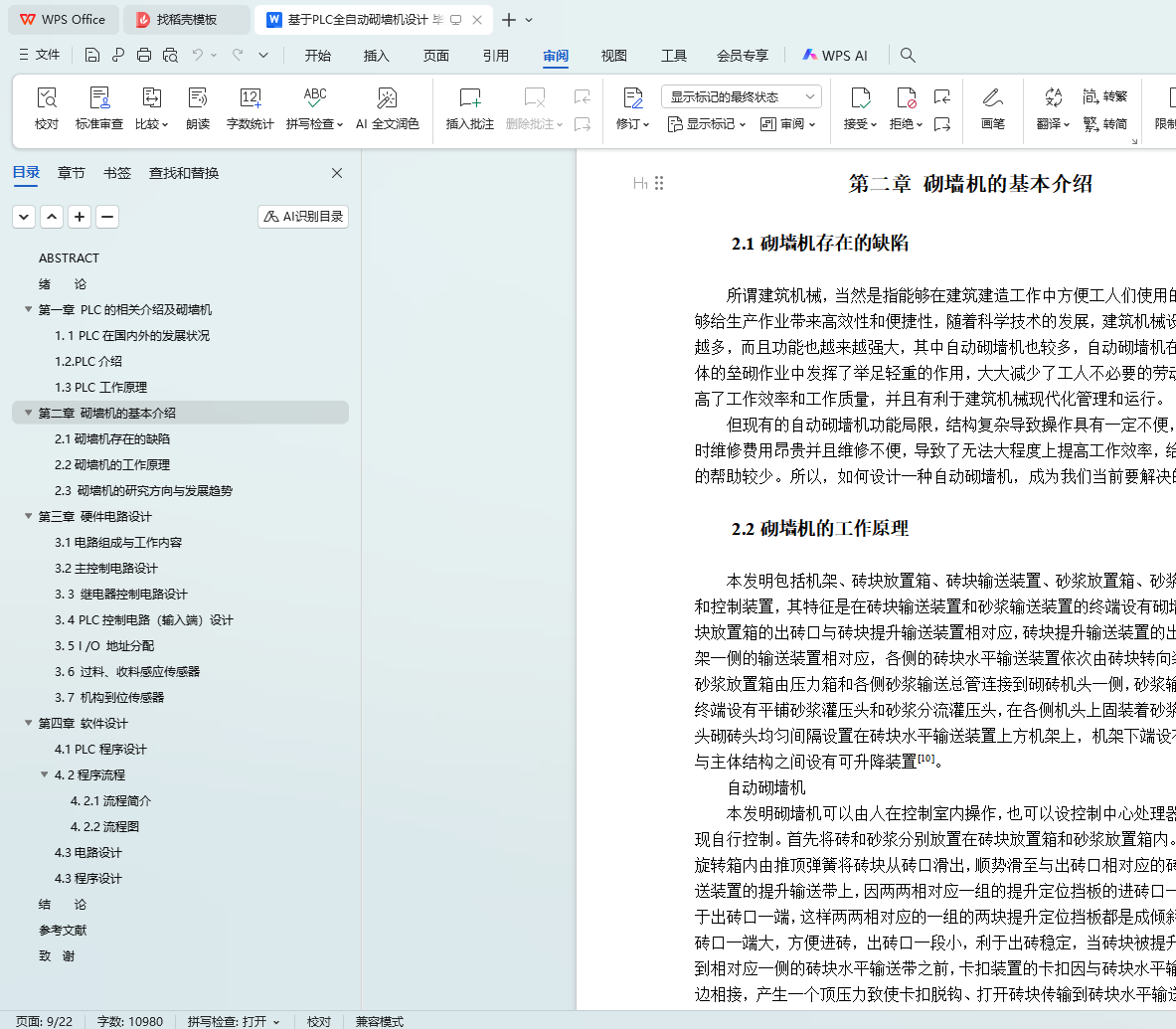Click the 校对 proofreading icon

[x=47, y=108]
